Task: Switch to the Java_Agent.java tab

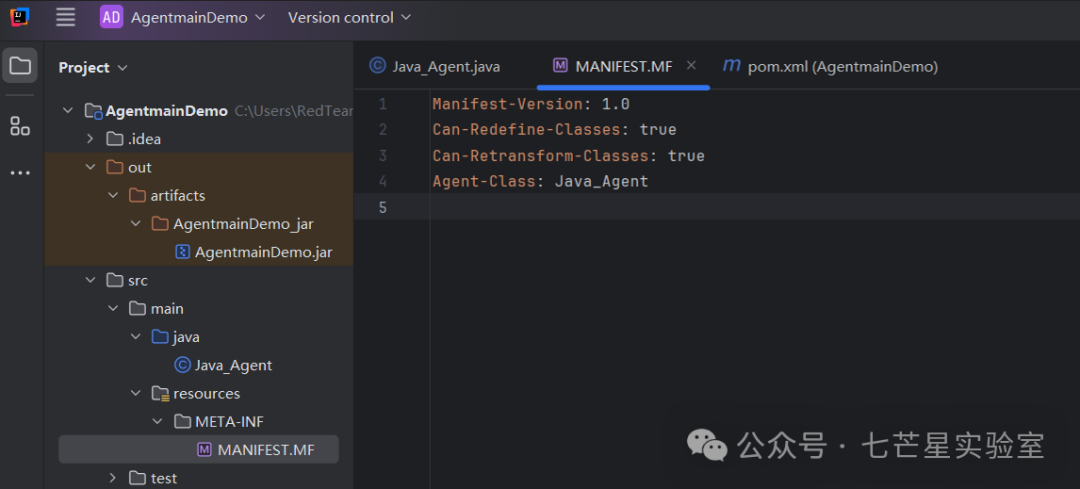Action: pyautogui.click(x=435, y=67)
